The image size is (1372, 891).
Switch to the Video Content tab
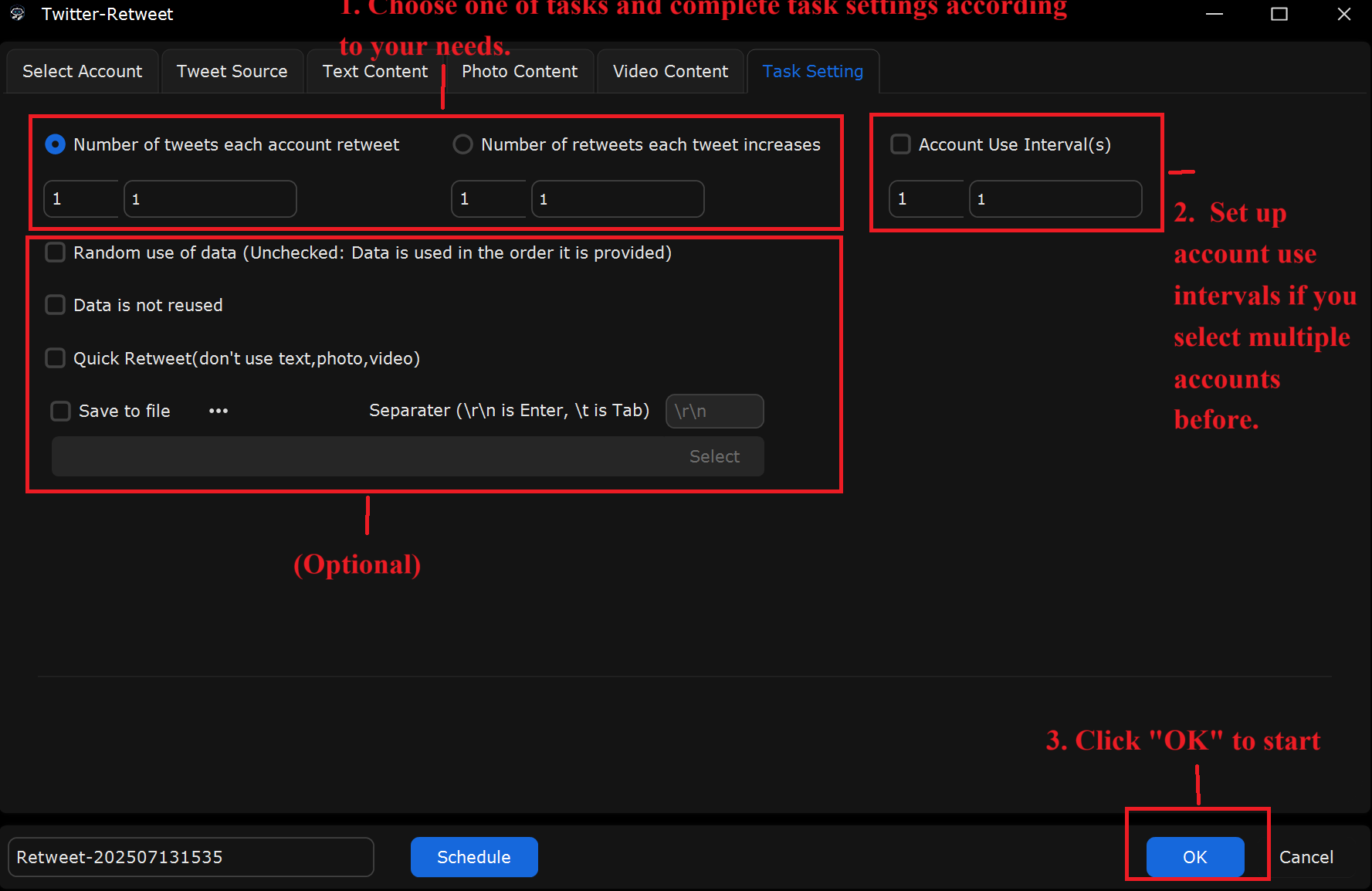pyautogui.click(x=670, y=71)
